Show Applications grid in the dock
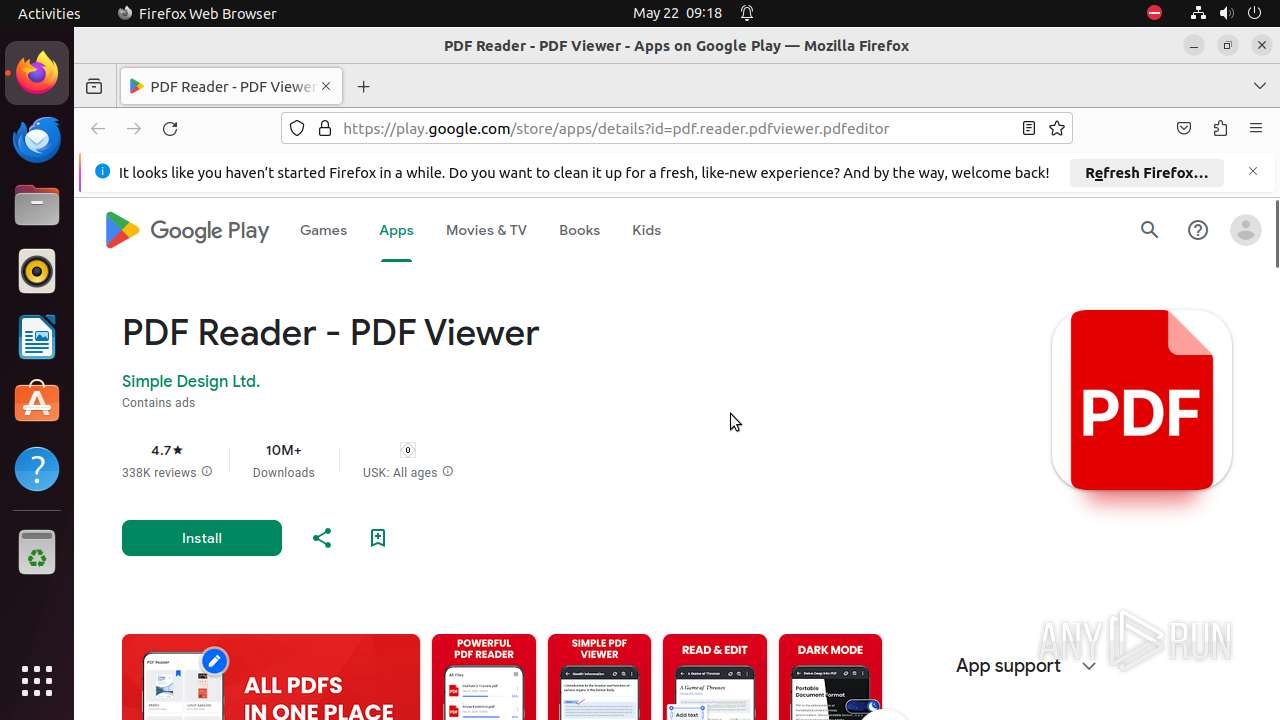 coord(37,681)
